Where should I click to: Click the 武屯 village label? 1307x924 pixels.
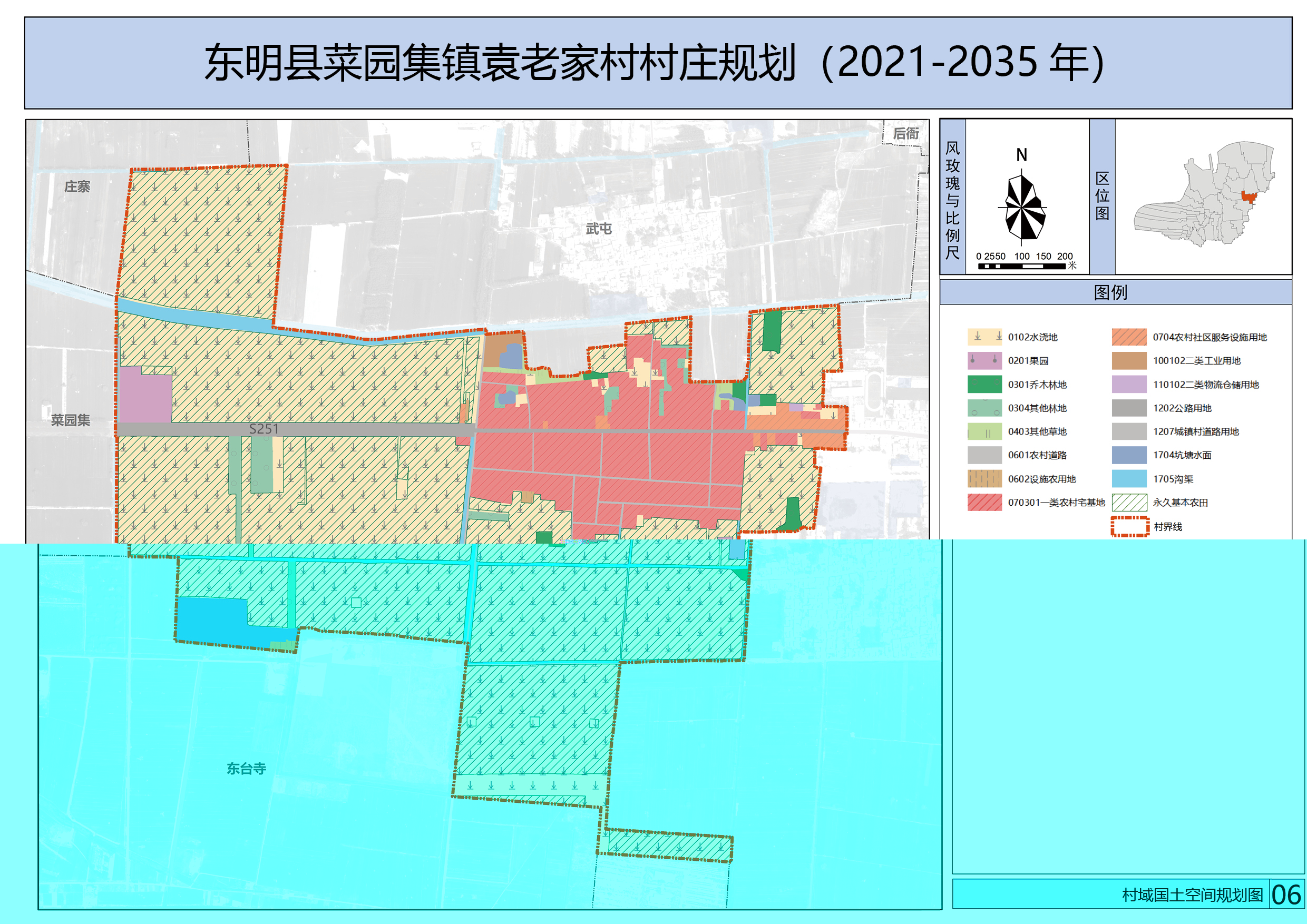point(598,229)
